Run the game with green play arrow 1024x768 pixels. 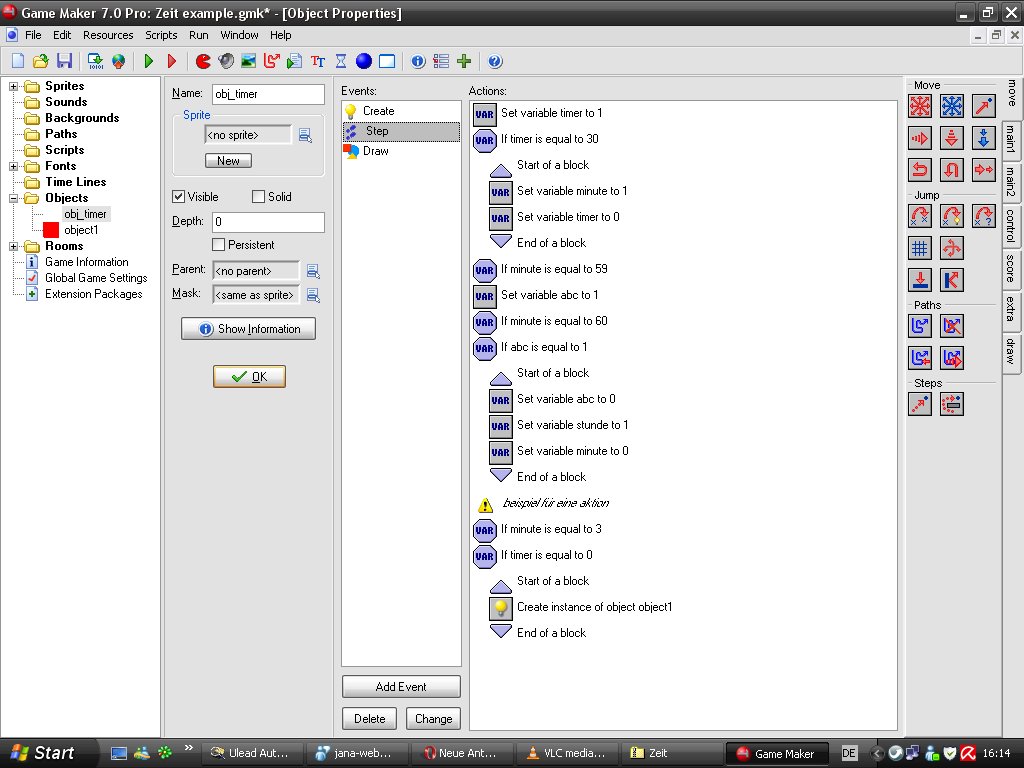point(149,61)
